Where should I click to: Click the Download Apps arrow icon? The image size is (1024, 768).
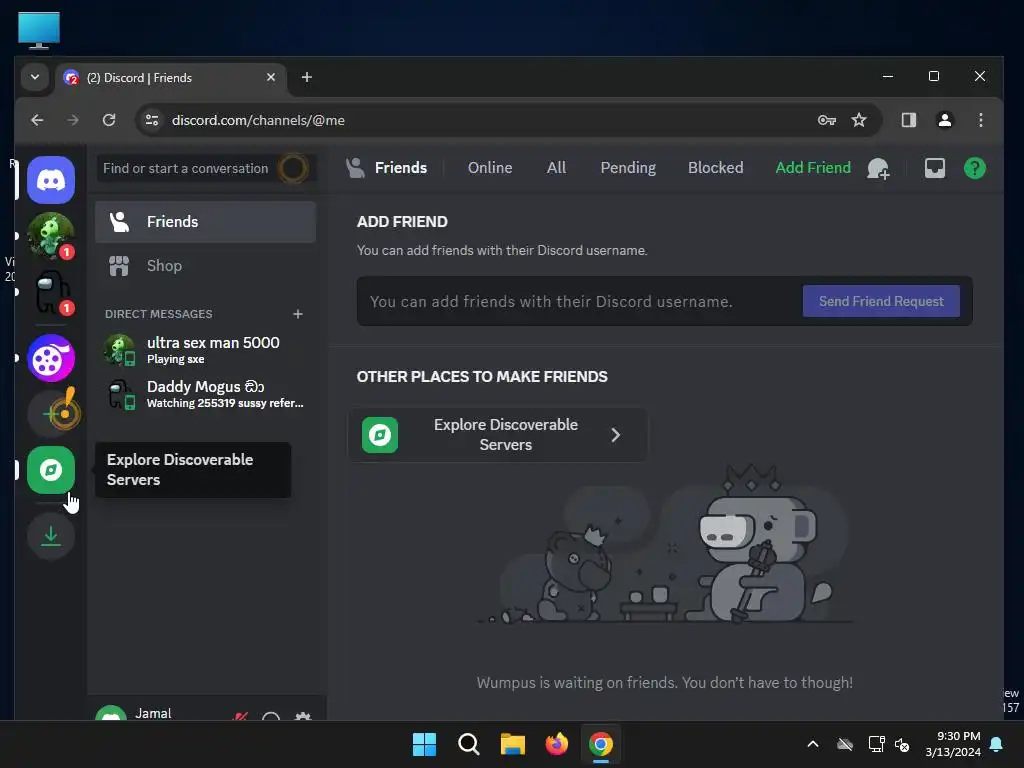coord(51,536)
